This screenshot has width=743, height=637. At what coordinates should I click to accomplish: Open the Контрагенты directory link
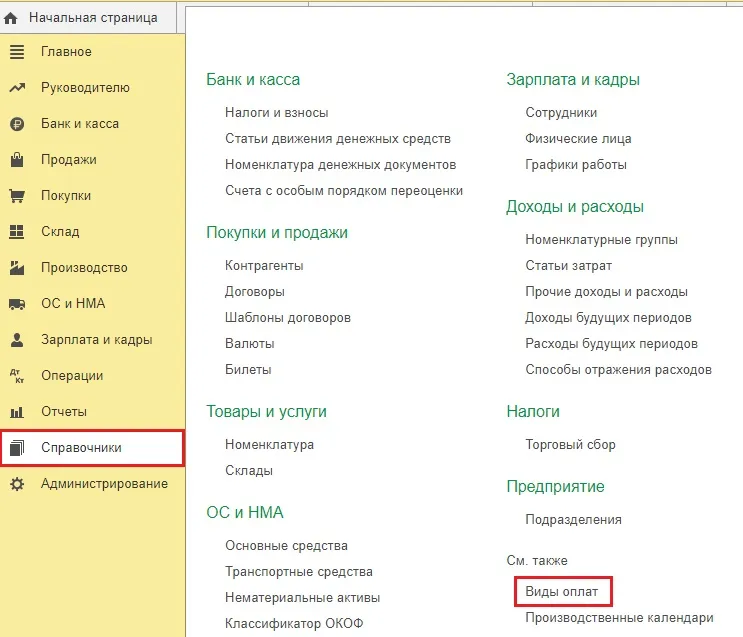264,266
